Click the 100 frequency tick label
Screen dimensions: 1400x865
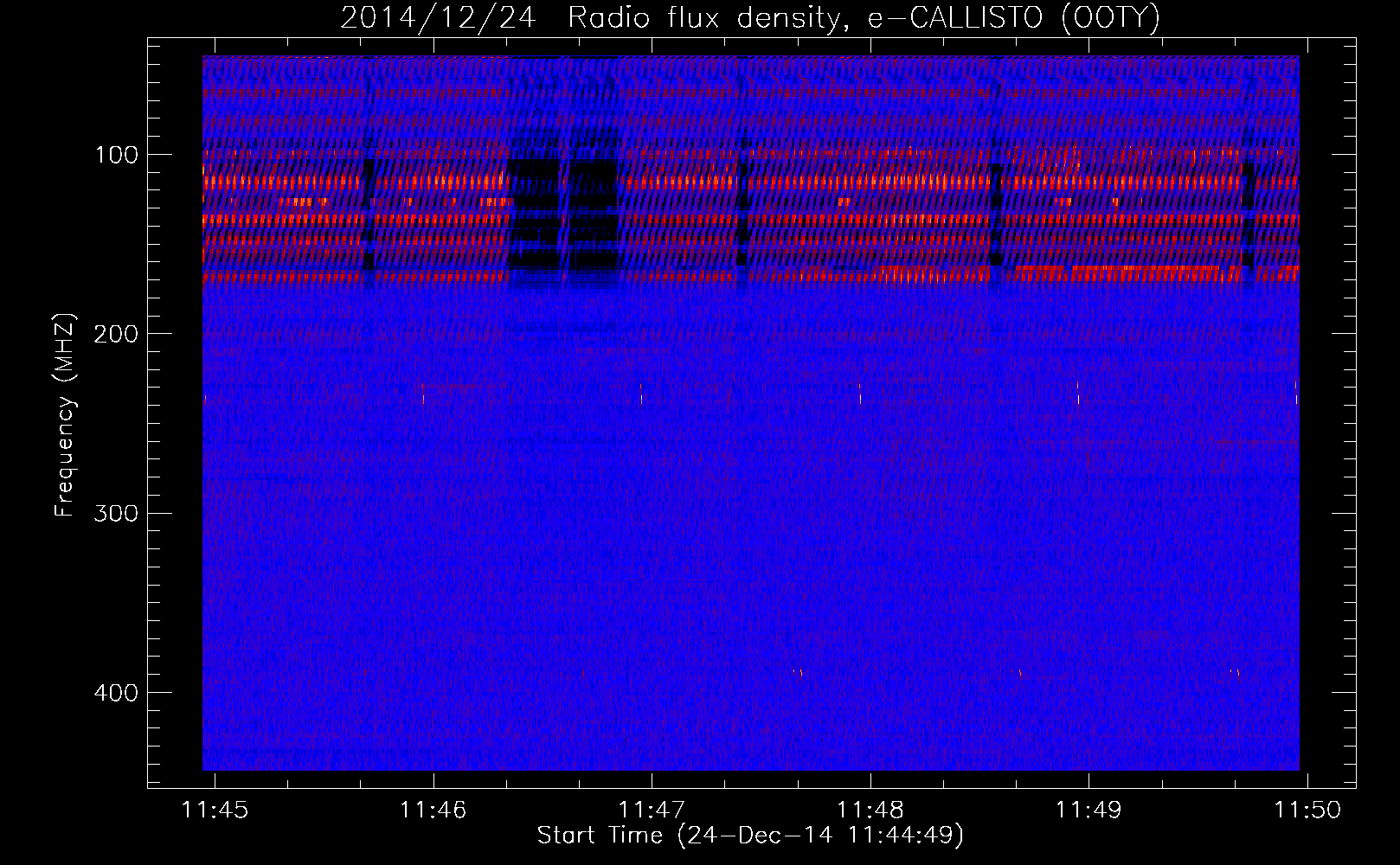click(x=117, y=155)
